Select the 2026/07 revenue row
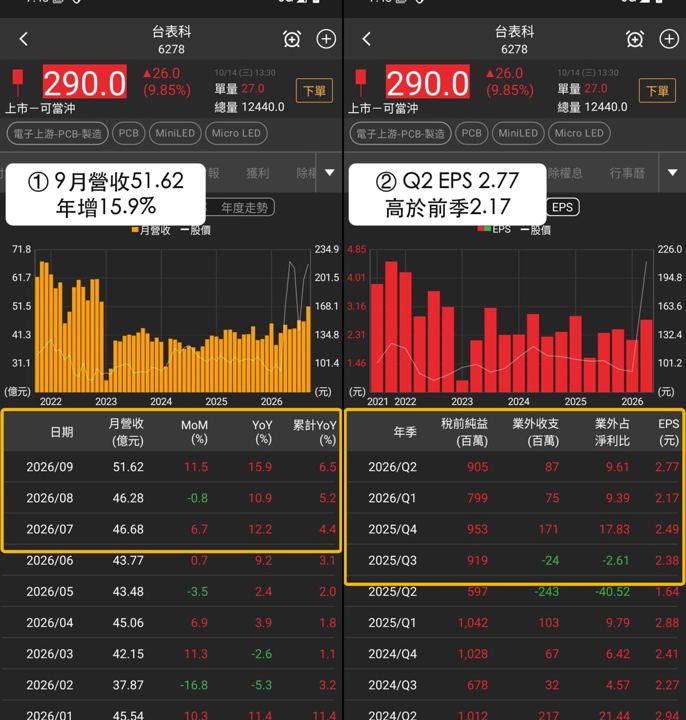The height and width of the screenshot is (720, 686). 171,529
